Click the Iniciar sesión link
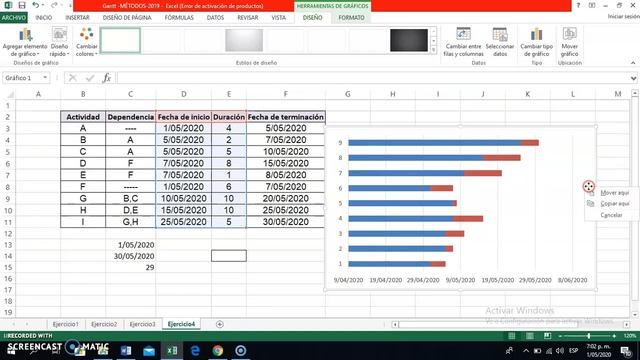640x360 pixels. point(623,16)
